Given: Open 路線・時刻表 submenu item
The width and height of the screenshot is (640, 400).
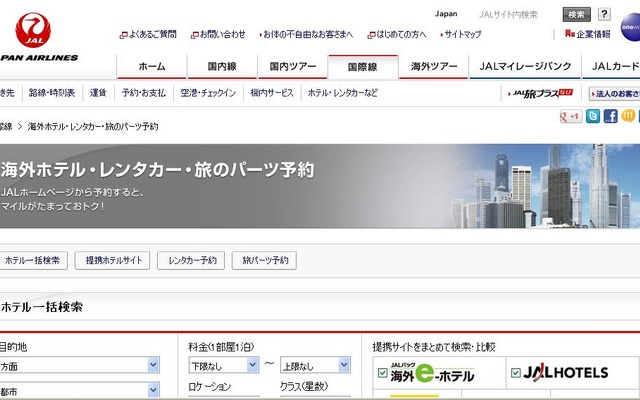Looking at the screenshot, I should (52, 93).
